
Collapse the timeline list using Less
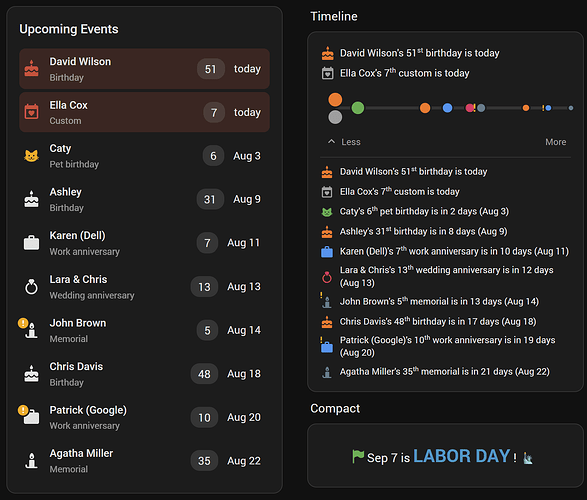(x=351, y=142)
